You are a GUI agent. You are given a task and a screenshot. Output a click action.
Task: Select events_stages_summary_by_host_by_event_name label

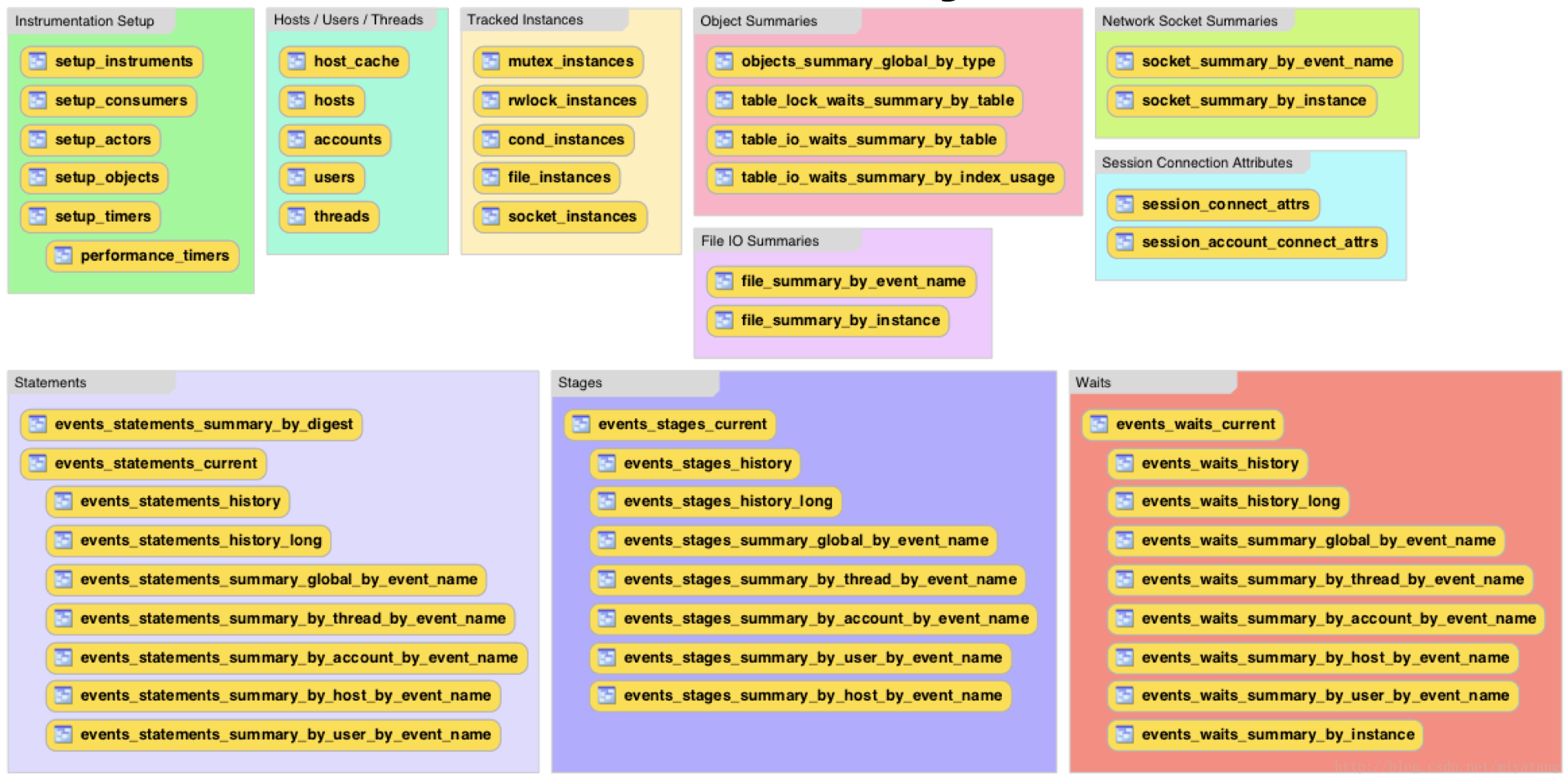(x=813, y=696)
